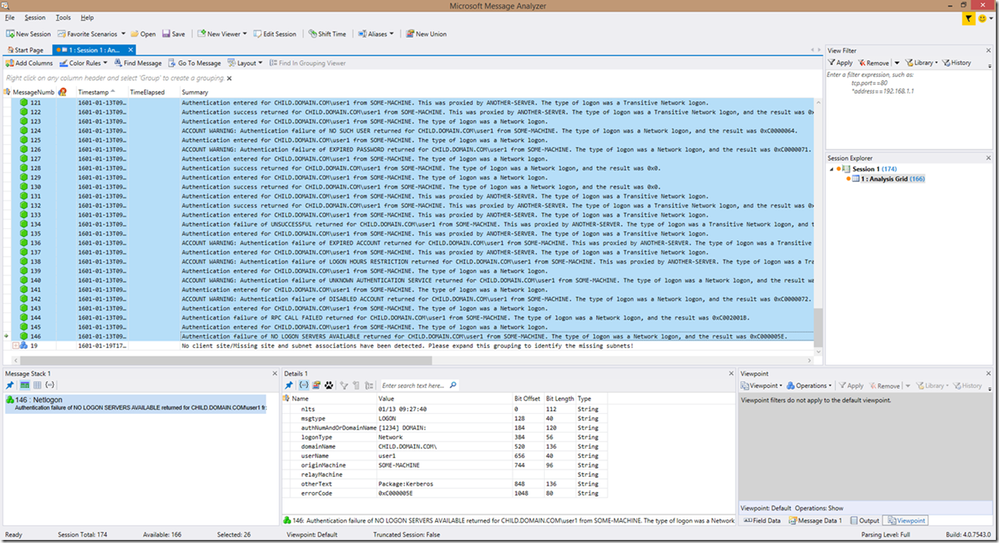Collapse the Session 1 tree node

coord(831,170)
